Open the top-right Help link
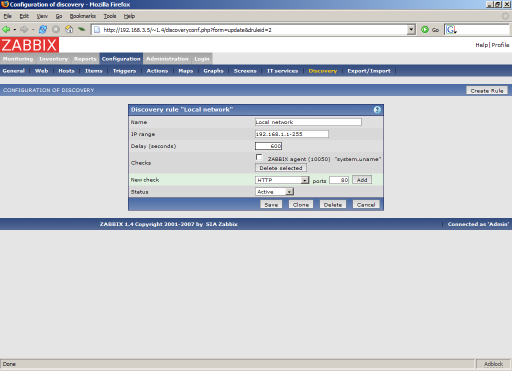The width and height of the screenshot is (512, 371). coord(481,45)
